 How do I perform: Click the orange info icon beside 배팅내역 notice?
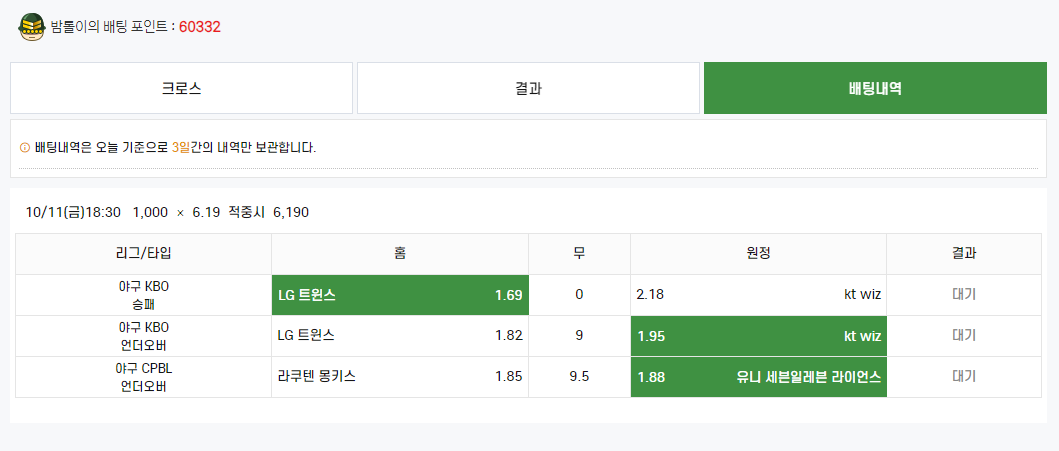(x=25, y=147)
